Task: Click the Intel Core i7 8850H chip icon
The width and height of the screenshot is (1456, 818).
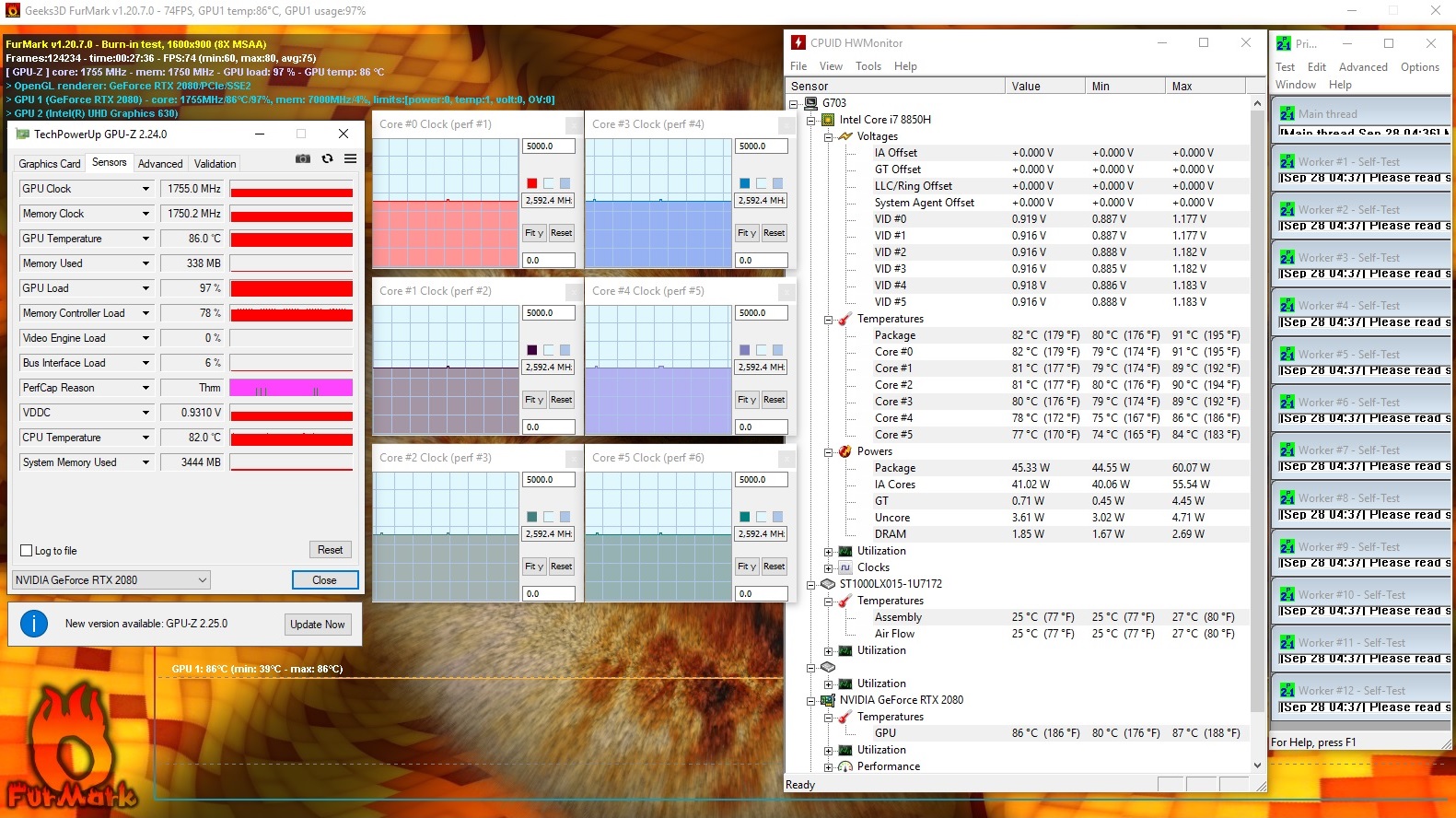Action: 827,120
